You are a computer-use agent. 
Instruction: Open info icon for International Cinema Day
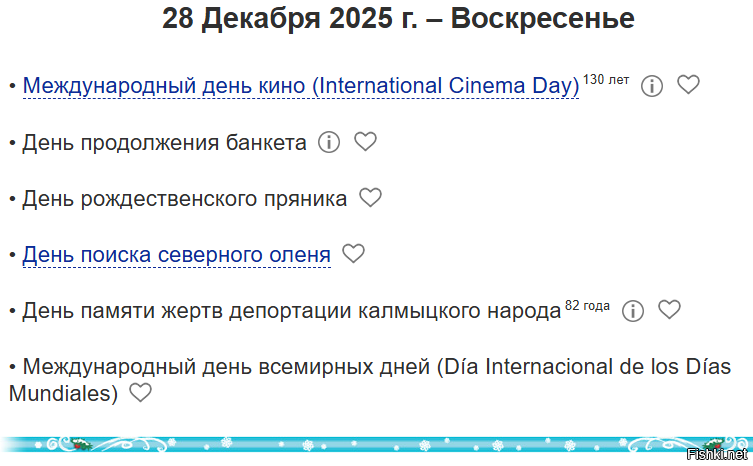click(x=652, y=86)
